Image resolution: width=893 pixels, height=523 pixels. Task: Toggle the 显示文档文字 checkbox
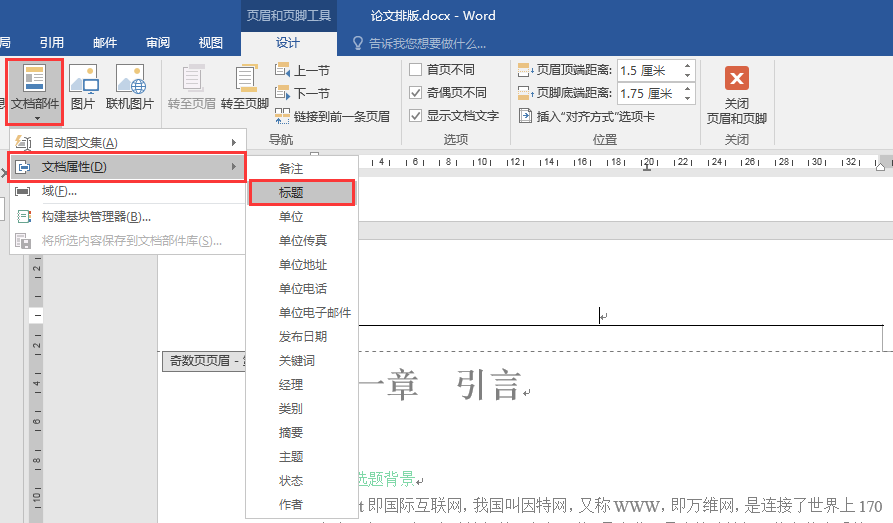point(416,116)
